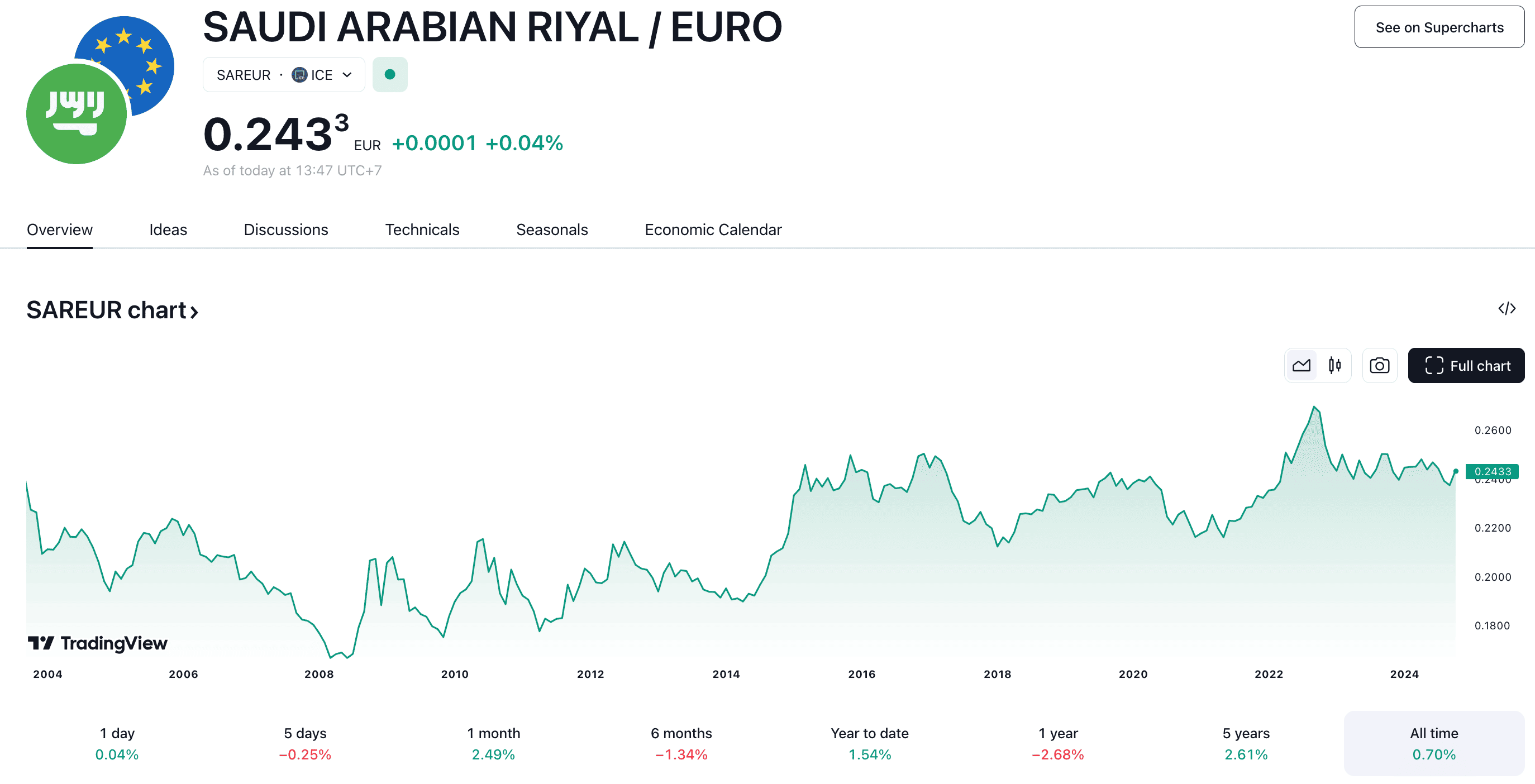Select the Year to date range
The width and height of the screenshot is (1535, 784).
(x=869, y=743)
